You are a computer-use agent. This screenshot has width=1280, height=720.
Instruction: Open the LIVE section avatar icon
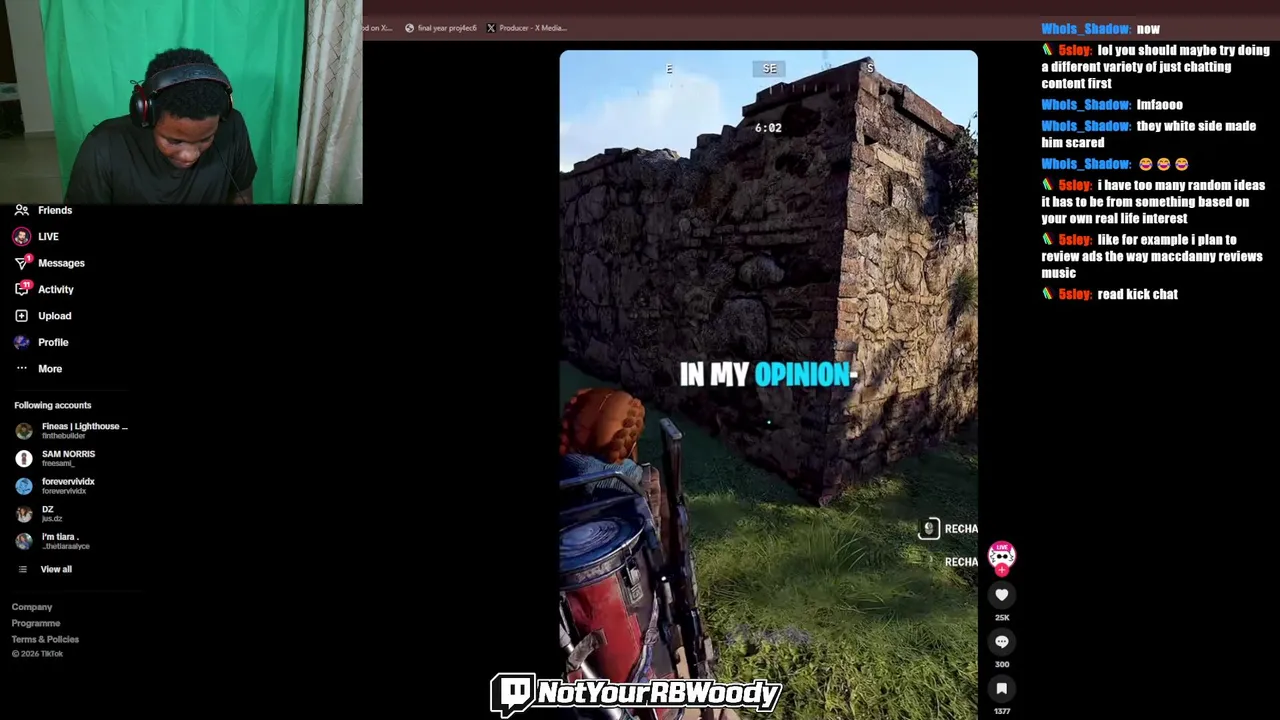pos(22,237)
